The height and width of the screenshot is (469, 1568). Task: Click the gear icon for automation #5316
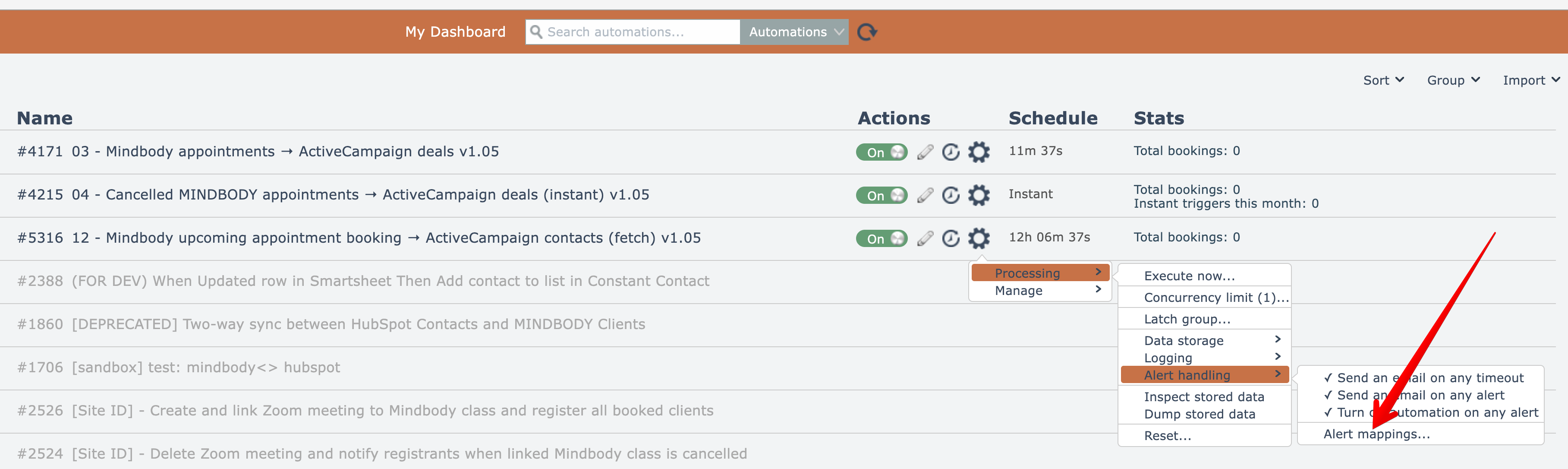click(x=979, y=238)
